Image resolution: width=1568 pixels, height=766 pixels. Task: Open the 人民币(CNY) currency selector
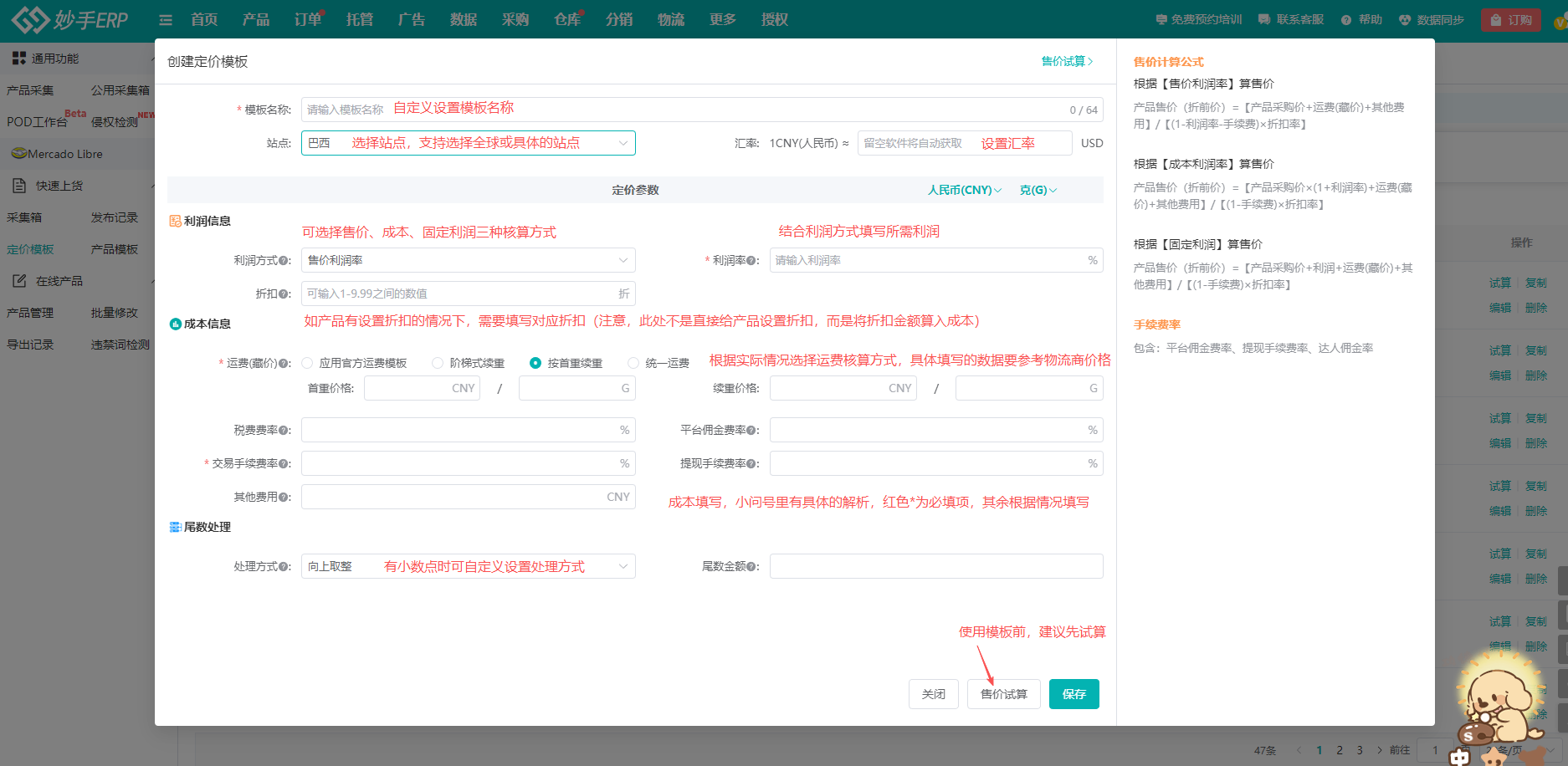(964, 191)
